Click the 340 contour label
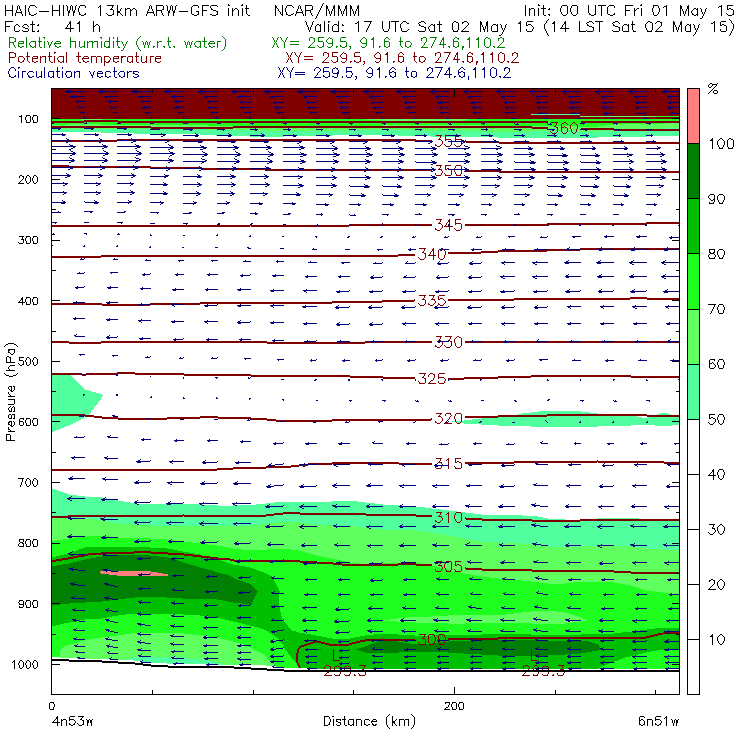This screenshot has height=740, width=740. click(x=432, y=254)
